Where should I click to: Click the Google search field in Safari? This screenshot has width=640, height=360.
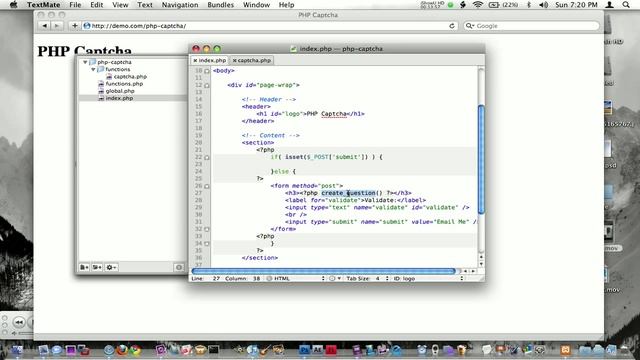532,26
